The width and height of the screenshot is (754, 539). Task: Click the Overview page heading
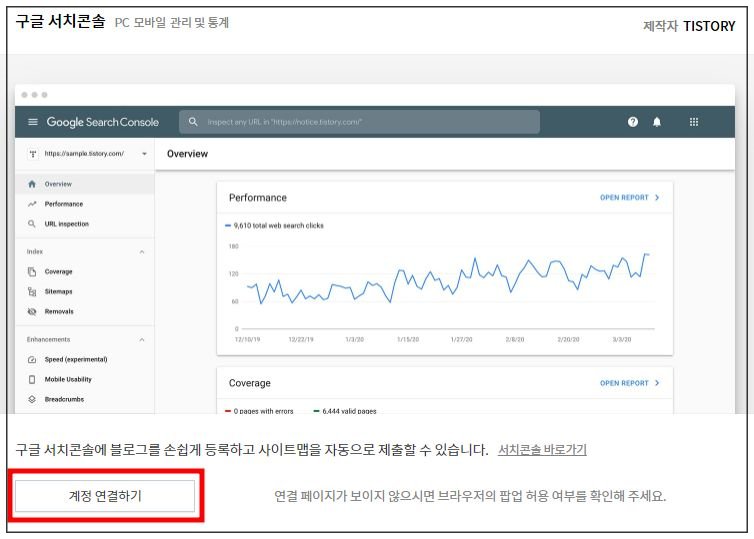[188, 154]
